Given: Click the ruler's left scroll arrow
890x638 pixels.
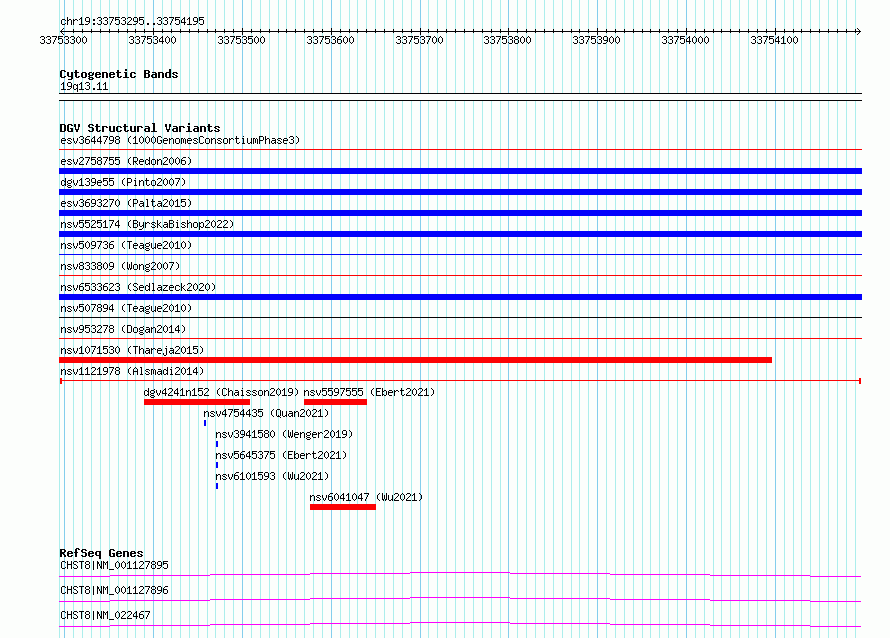Looking at the screenshot, I should click(62, 31).
